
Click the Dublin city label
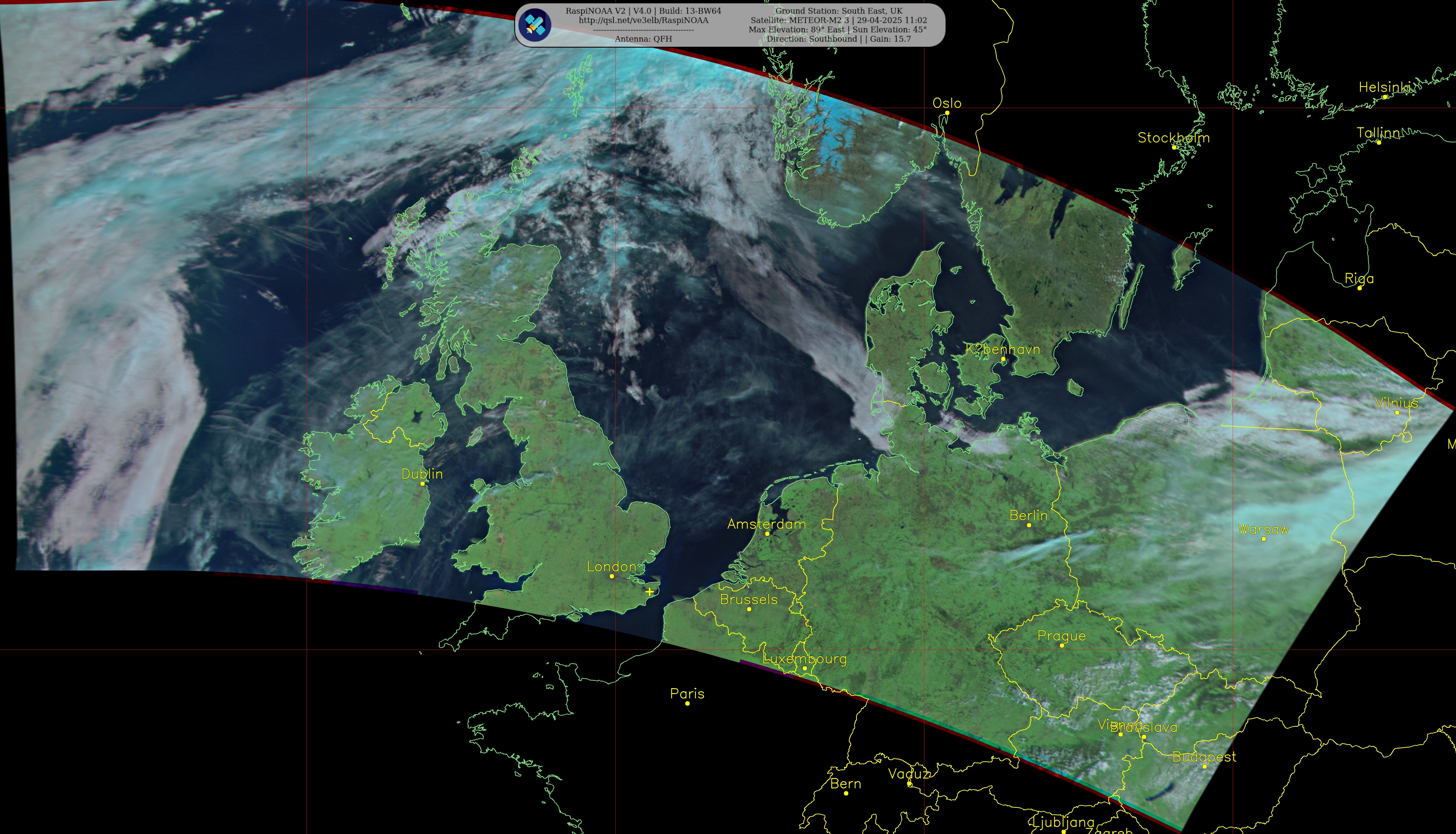pyautogui.click(x=422, y=474)
